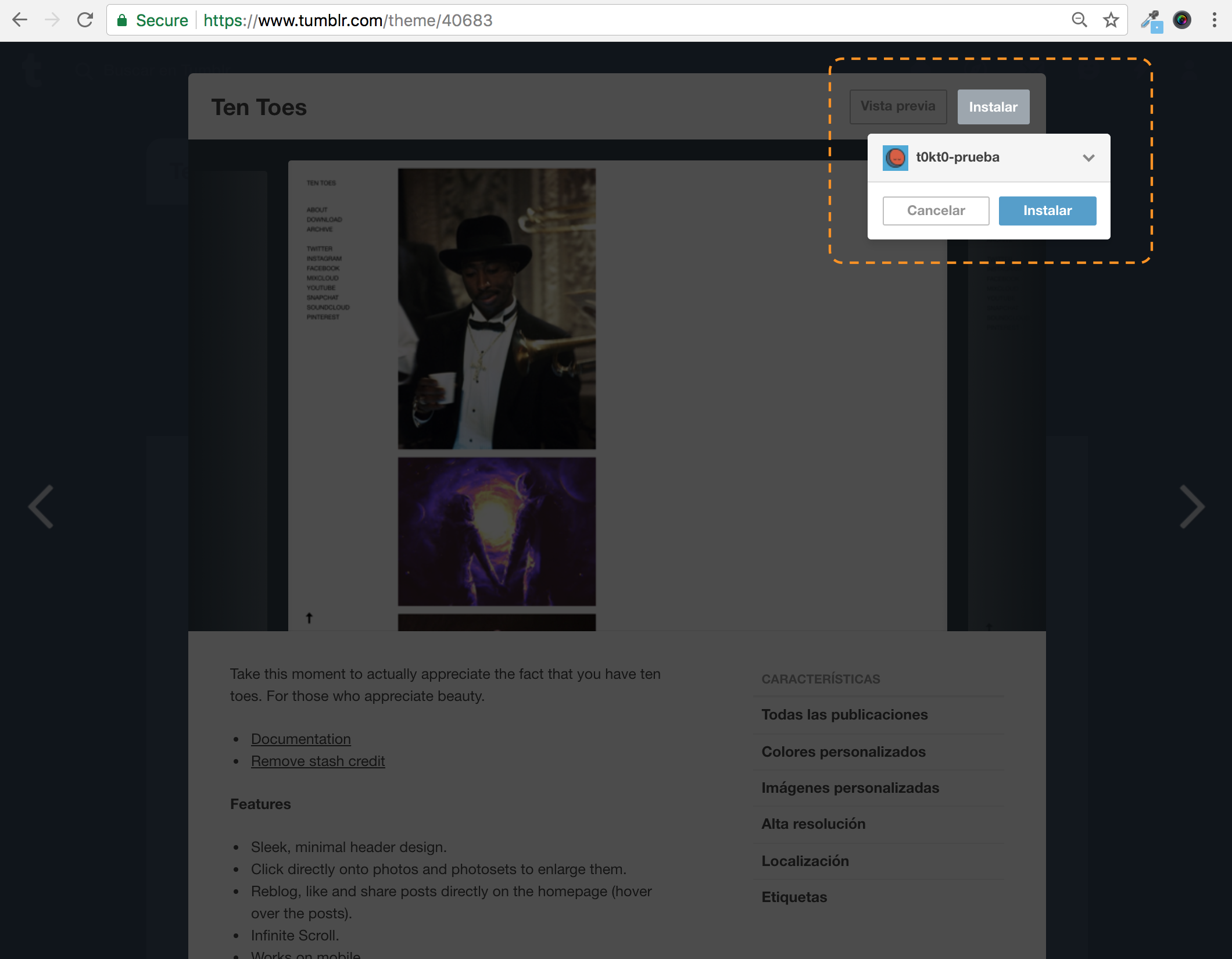
Task: Go to next theme with right arrow
Action: pyautogui.click(x=1192, y=506)
